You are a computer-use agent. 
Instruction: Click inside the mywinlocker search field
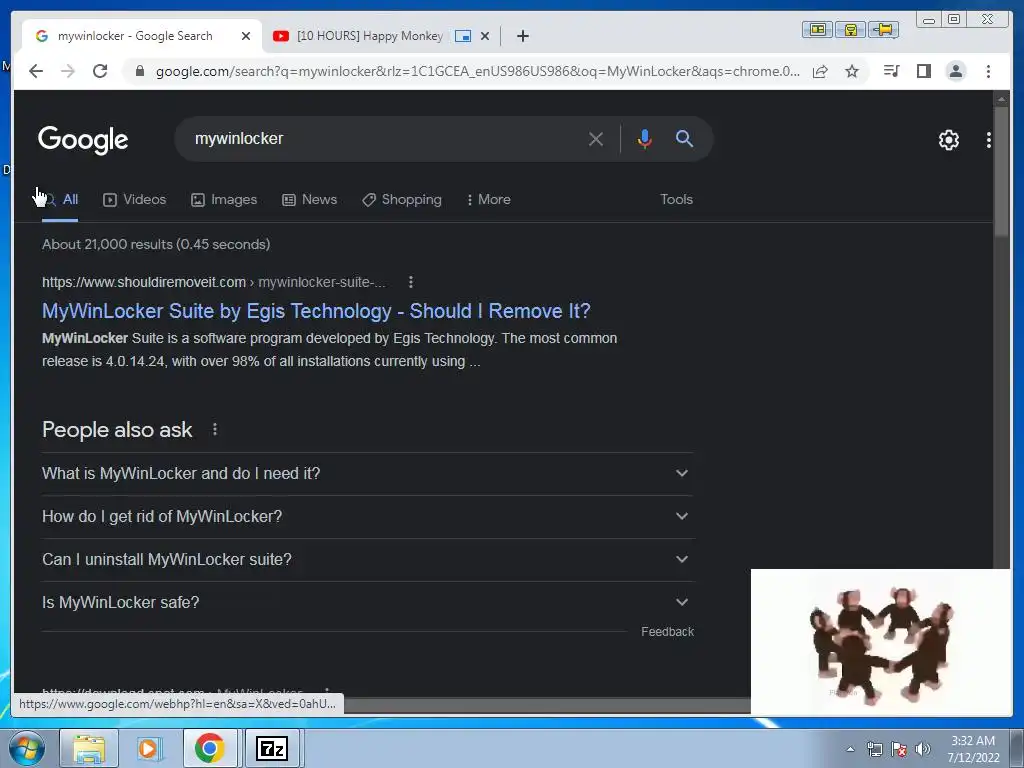point(385,139)
